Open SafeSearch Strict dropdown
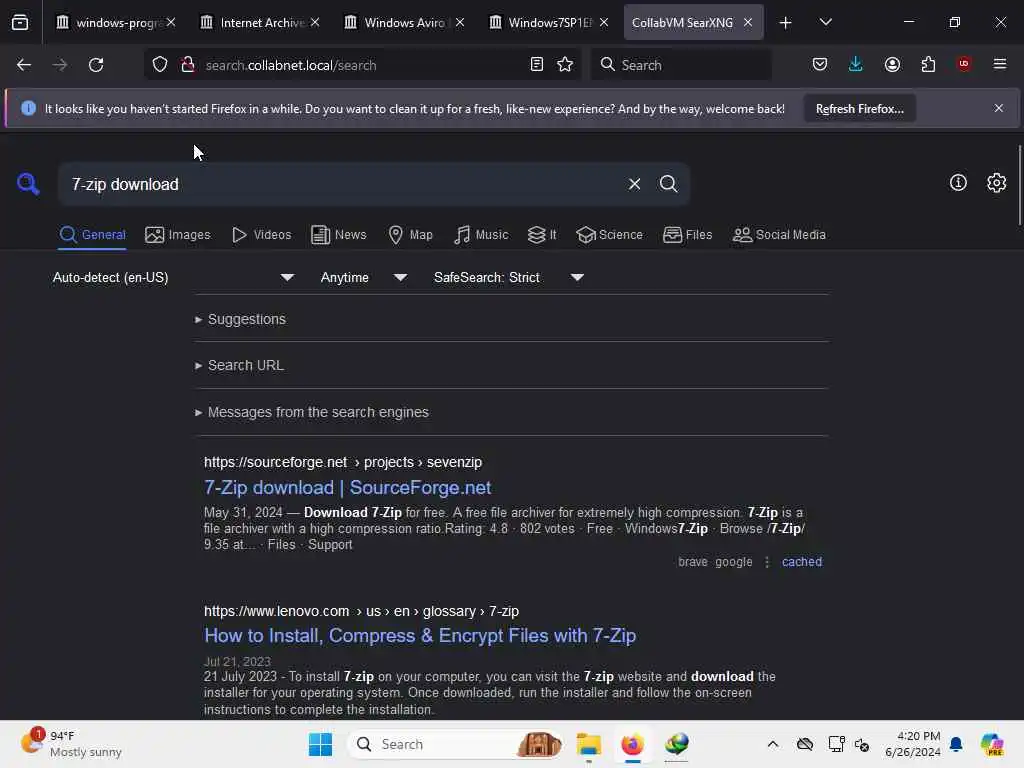The width and height of the screenshot is (1024, 768). [x=508, y=278]
